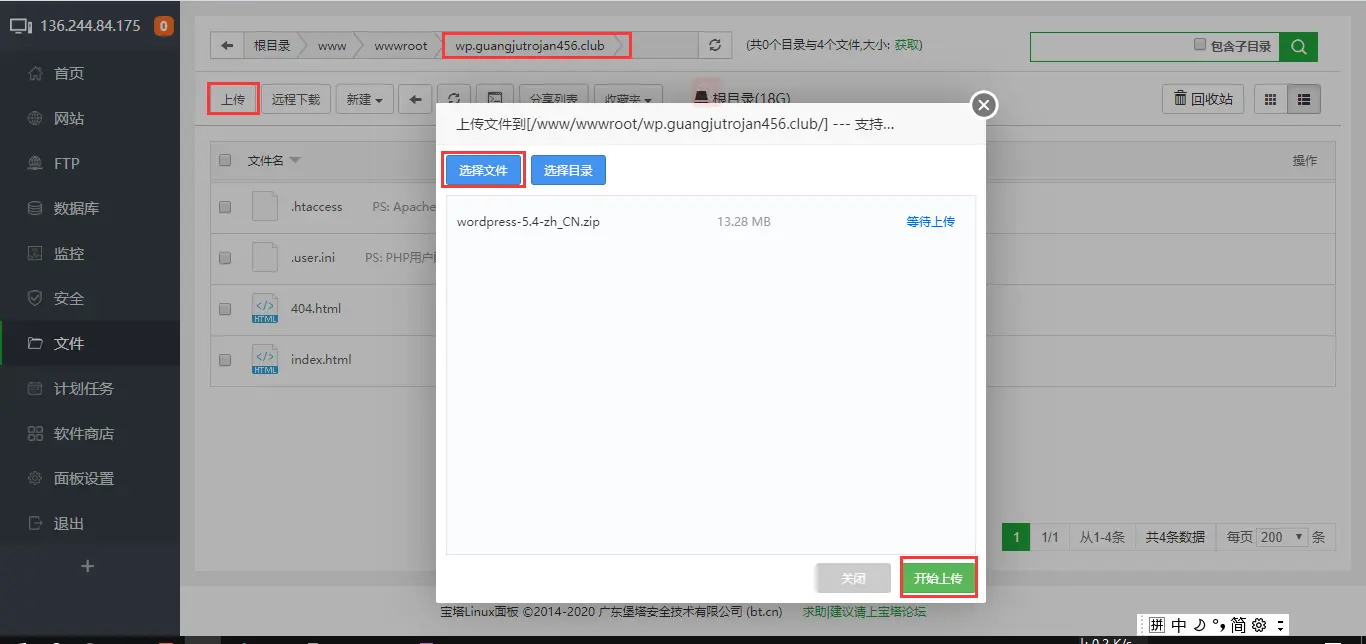Click the www breadcrumb segment
1366x644 pixels.
(x=332, y=45)
